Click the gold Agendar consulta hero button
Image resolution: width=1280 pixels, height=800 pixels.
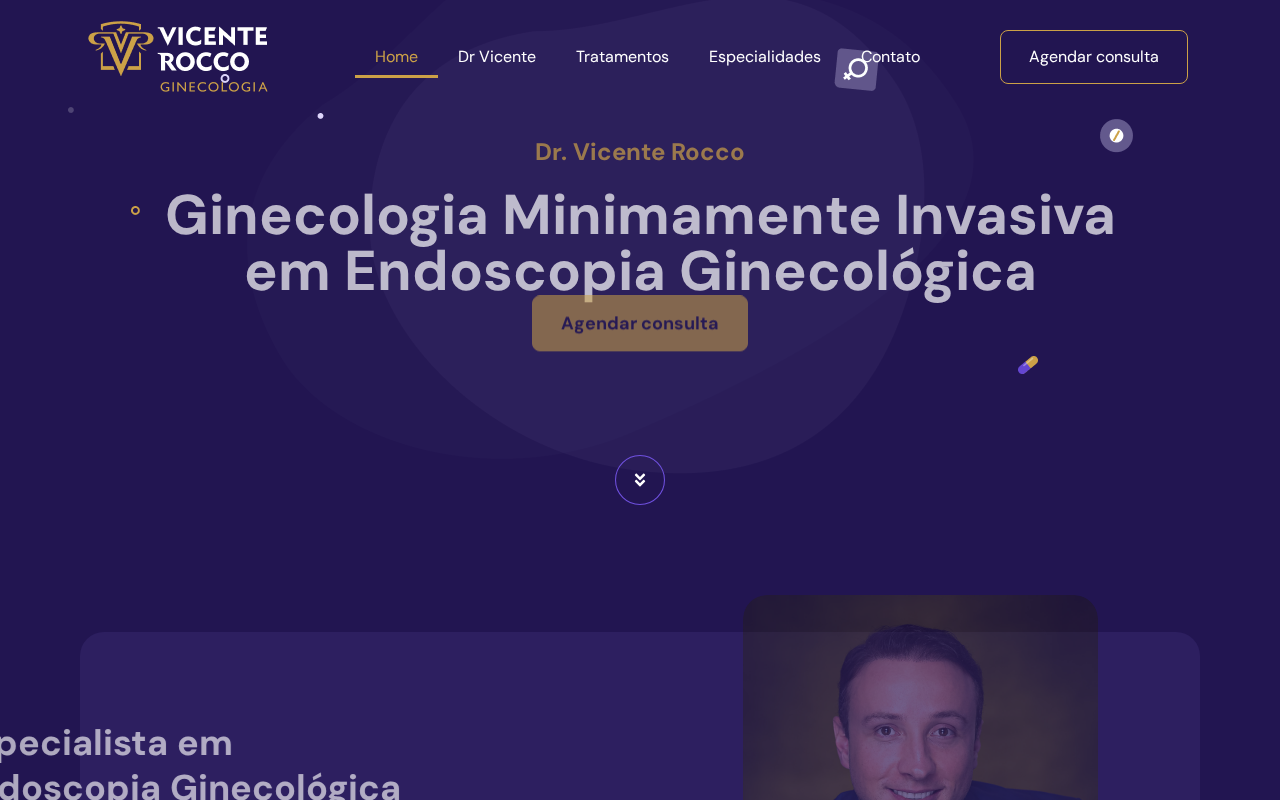coord(640,323)
